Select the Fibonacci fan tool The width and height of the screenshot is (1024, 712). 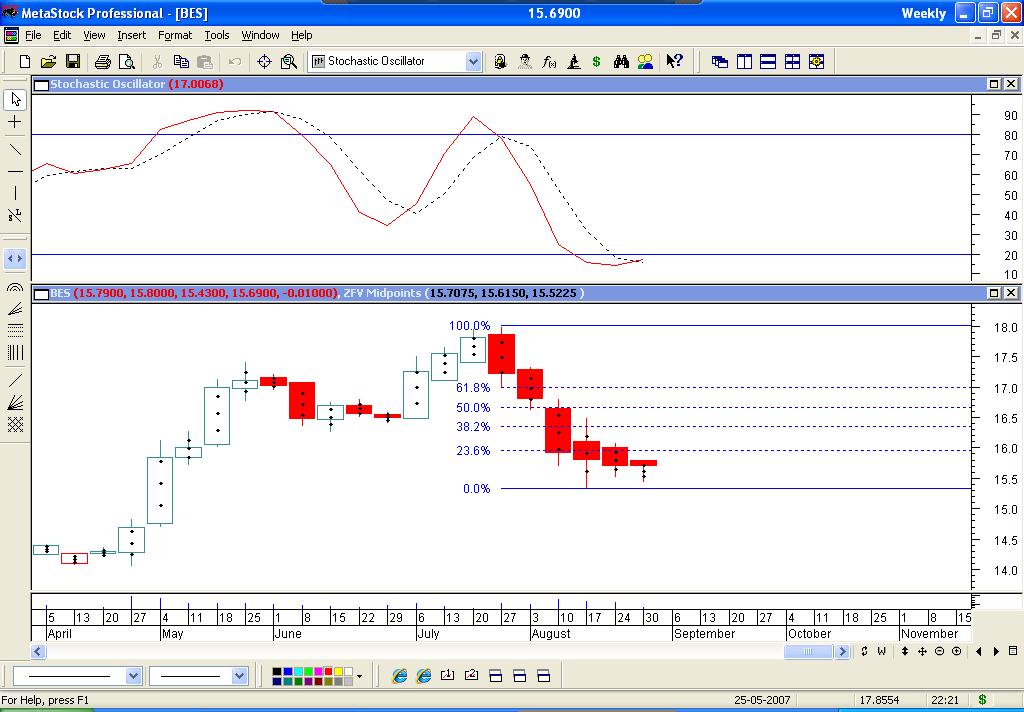[15, 308]
